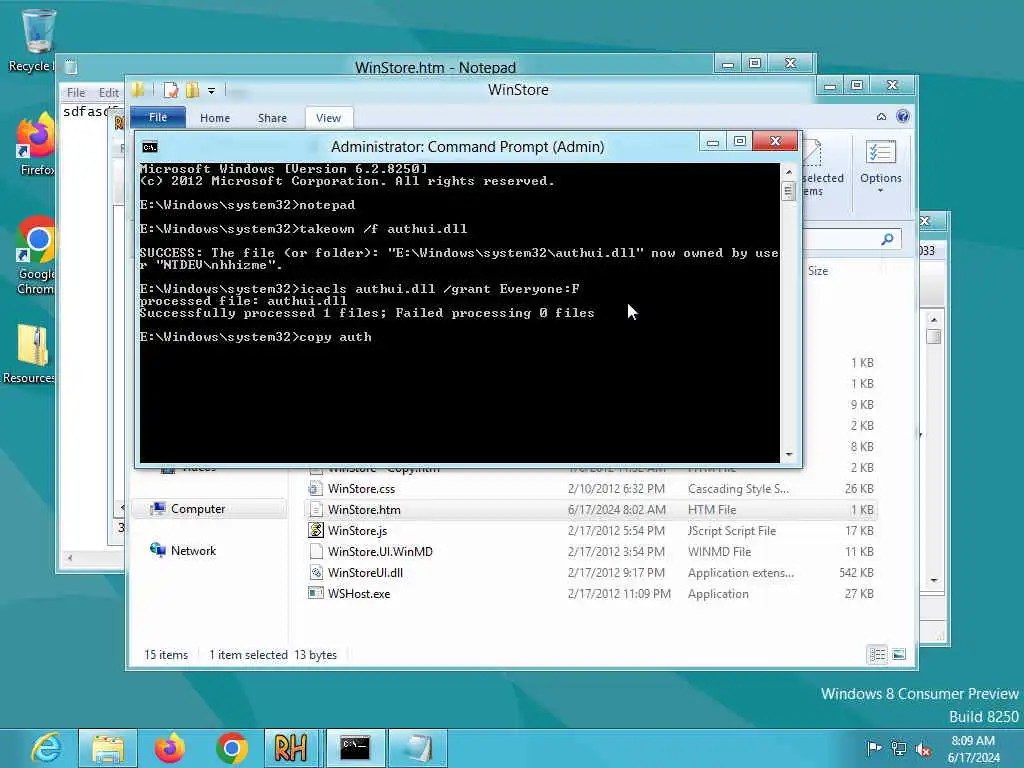1024x768 pixels.
Task: Click the network tray icon
Action: pyautogui.click(x=899, y=748)
